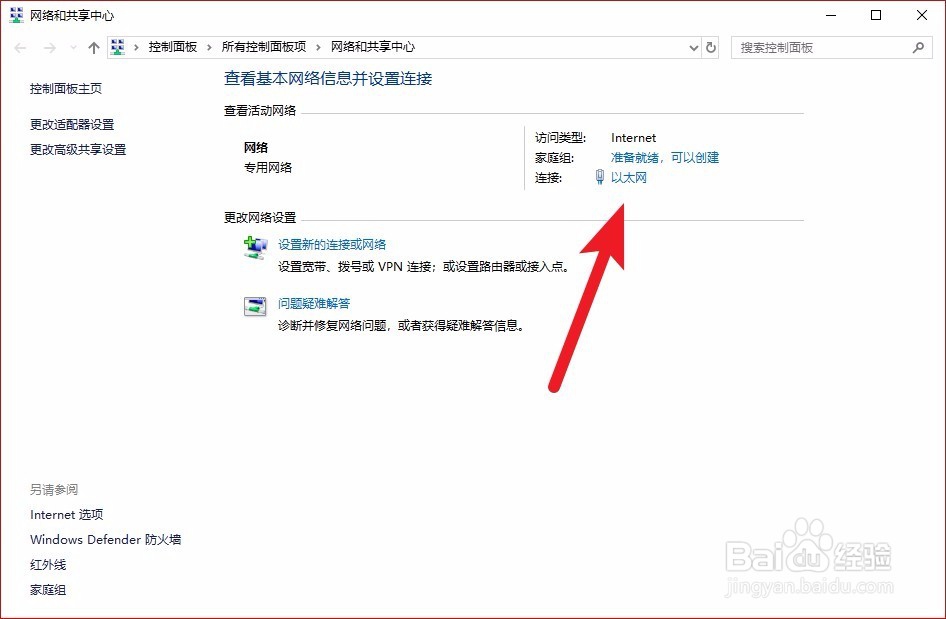Click the refresh icon in the address bar

[710, 47]
